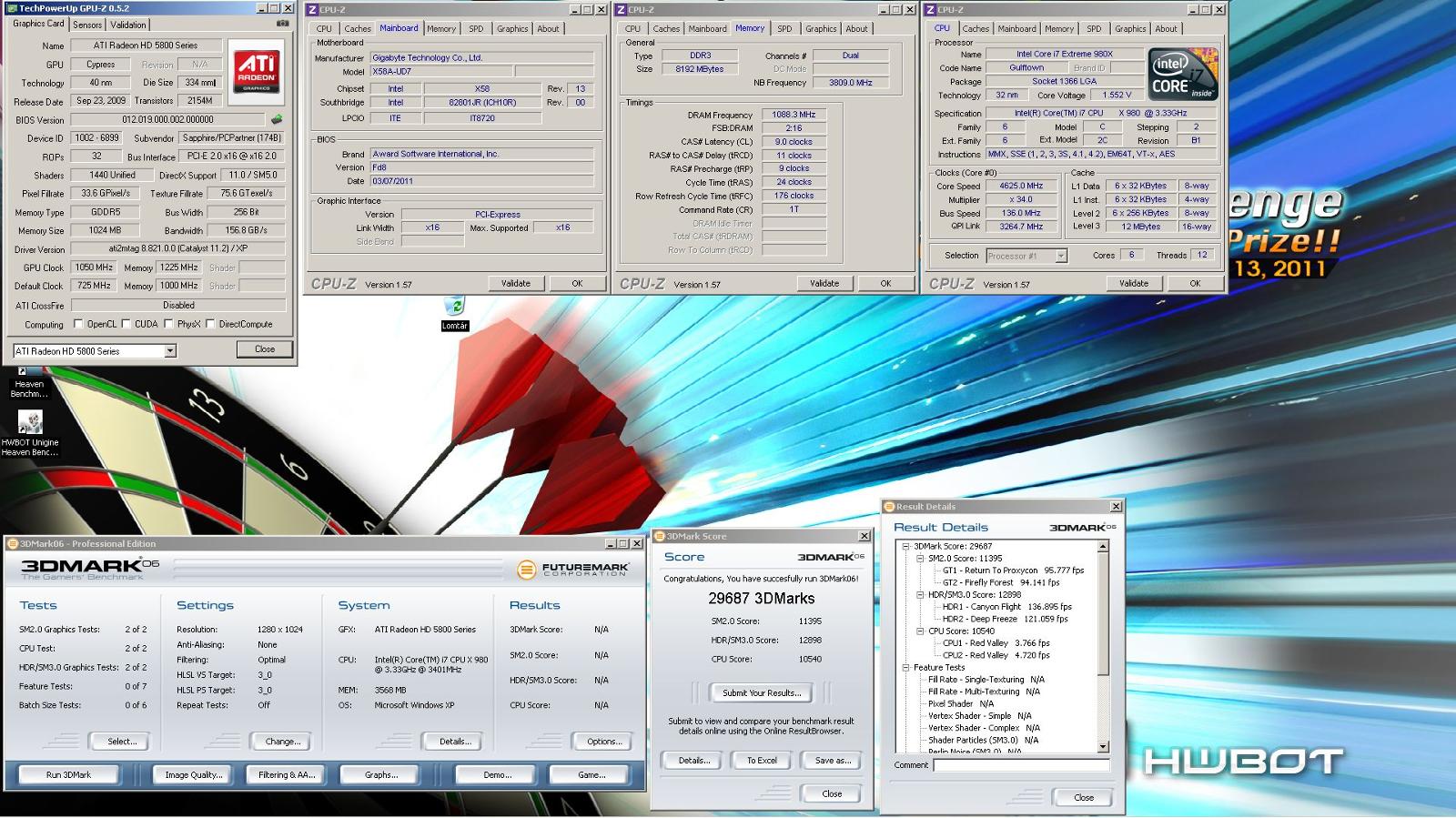
Task: Click Details button under System section
Action: click(x=455, y=742)
